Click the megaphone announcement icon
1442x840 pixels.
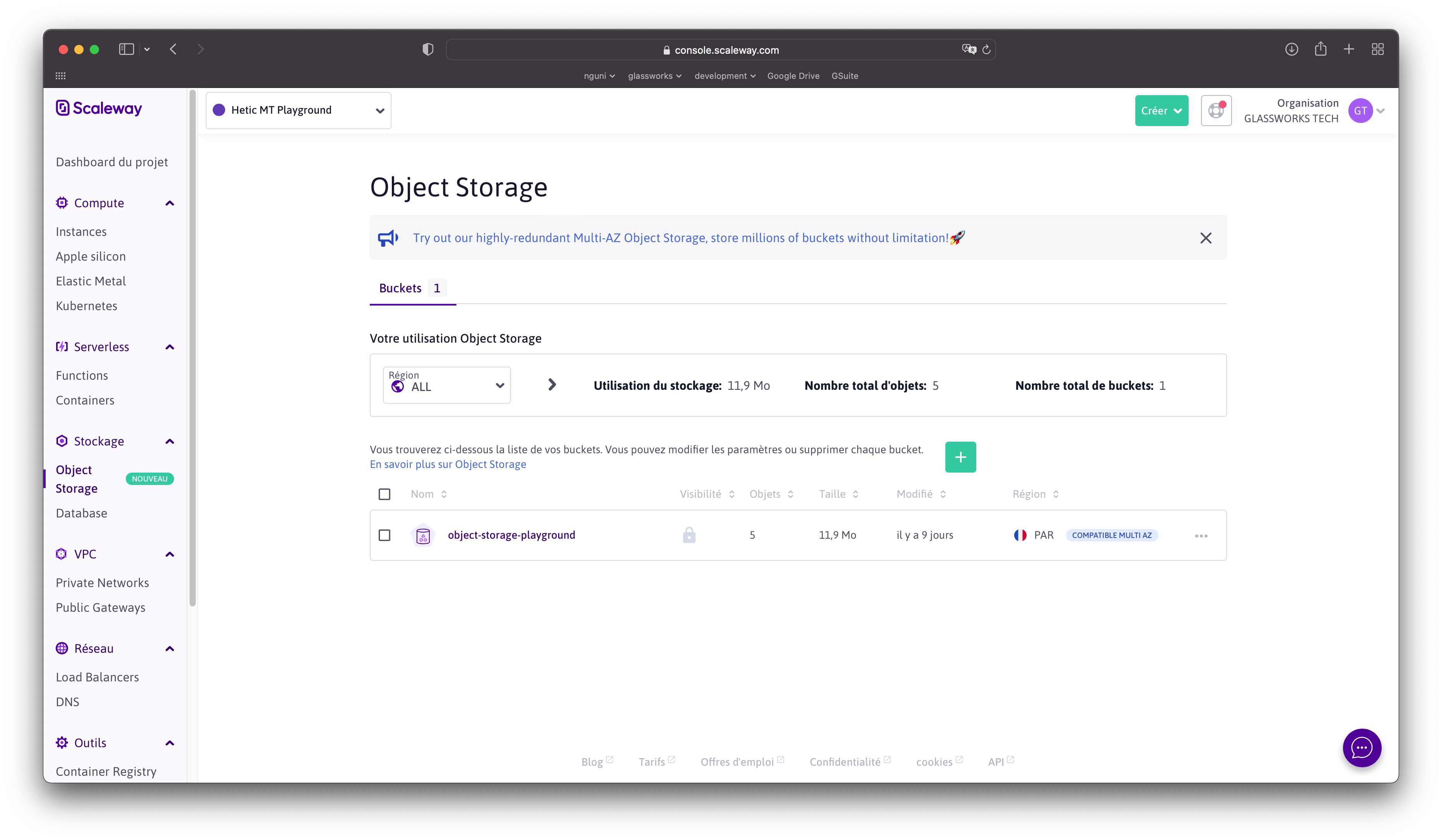pos(388,237)
